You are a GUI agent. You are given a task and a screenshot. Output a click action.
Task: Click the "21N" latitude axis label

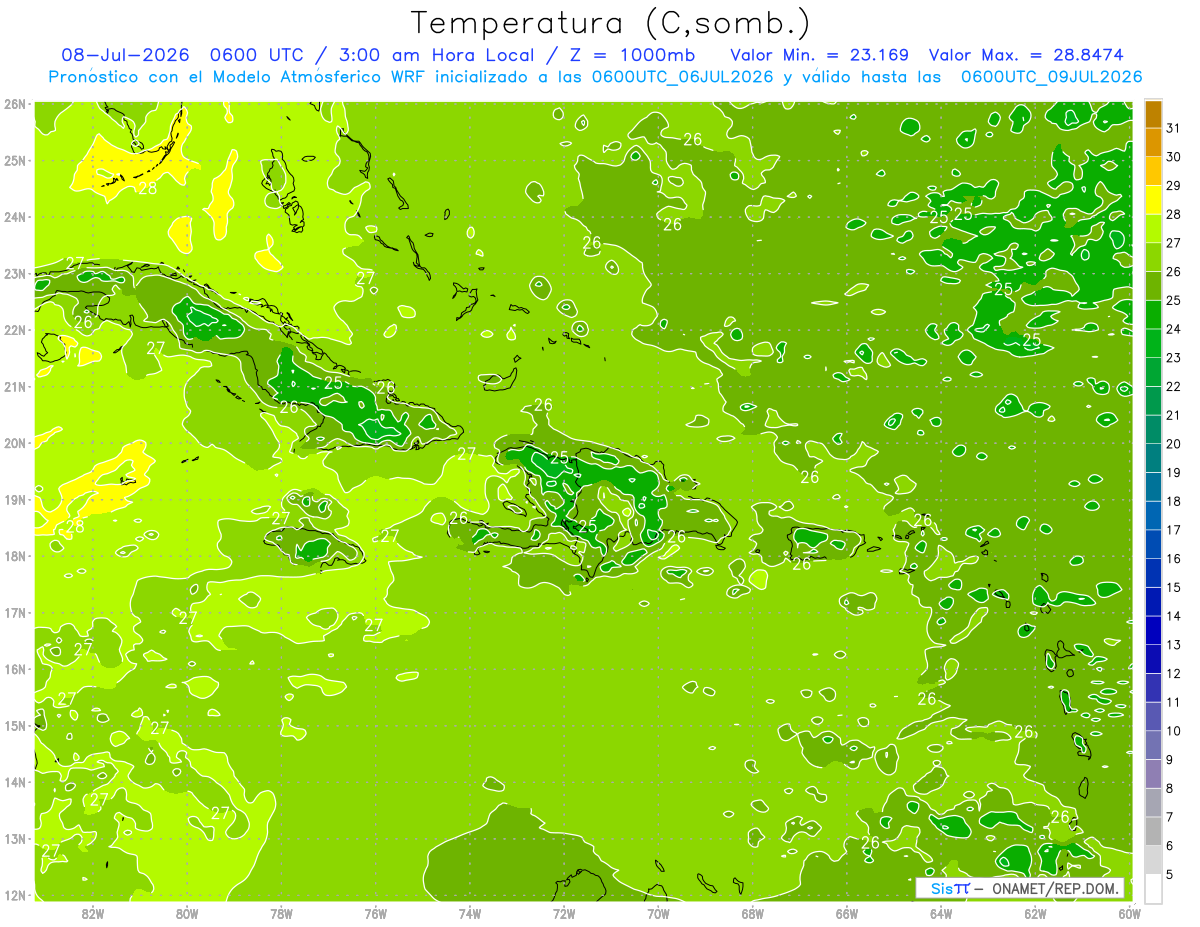click(15, 386)
